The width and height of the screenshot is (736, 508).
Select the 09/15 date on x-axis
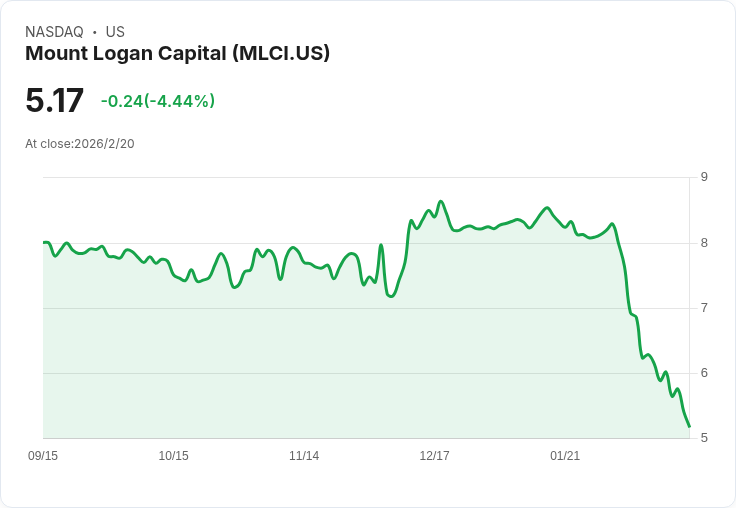pos(43,455)
